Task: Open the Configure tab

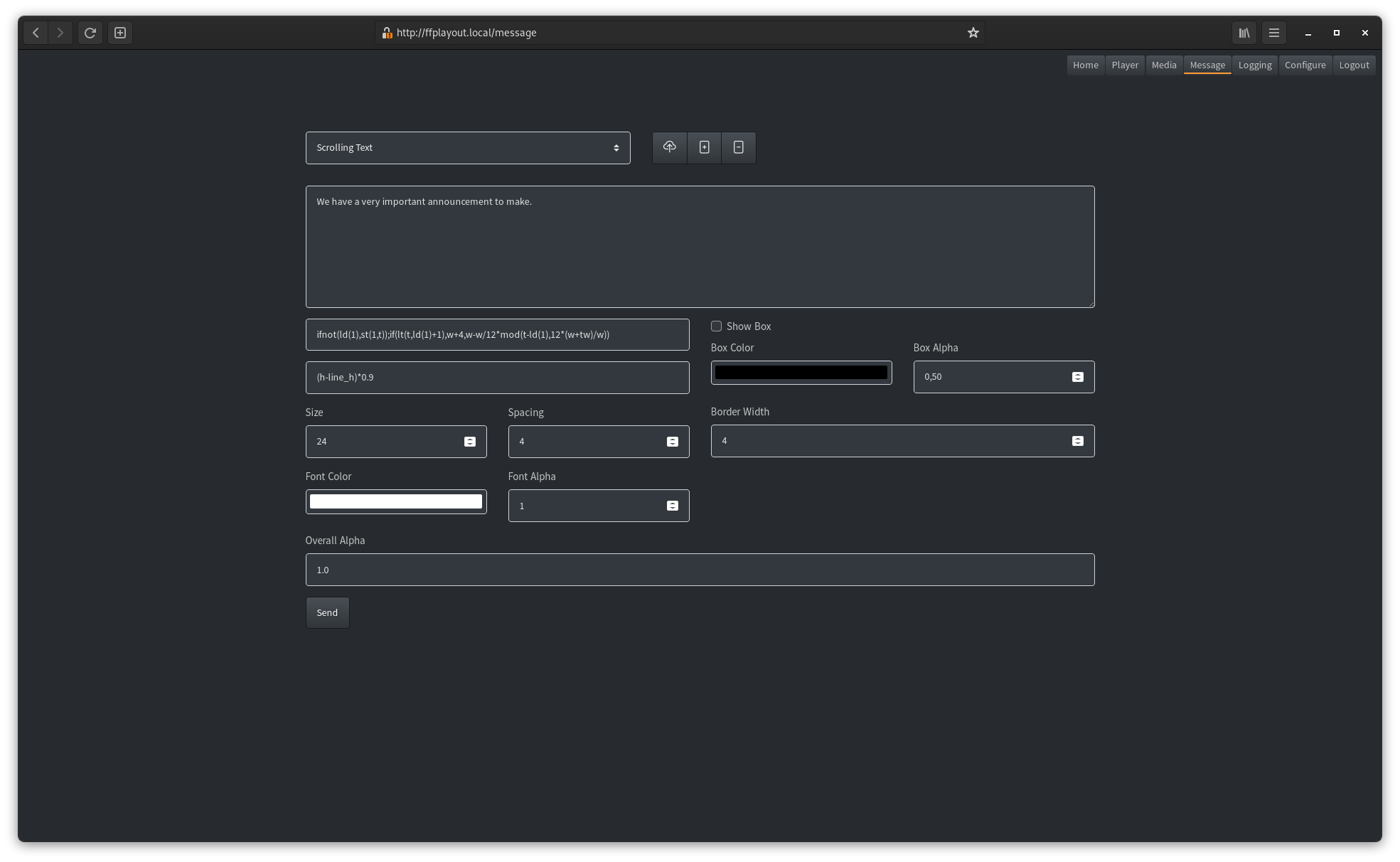Action: (1305, 65)
